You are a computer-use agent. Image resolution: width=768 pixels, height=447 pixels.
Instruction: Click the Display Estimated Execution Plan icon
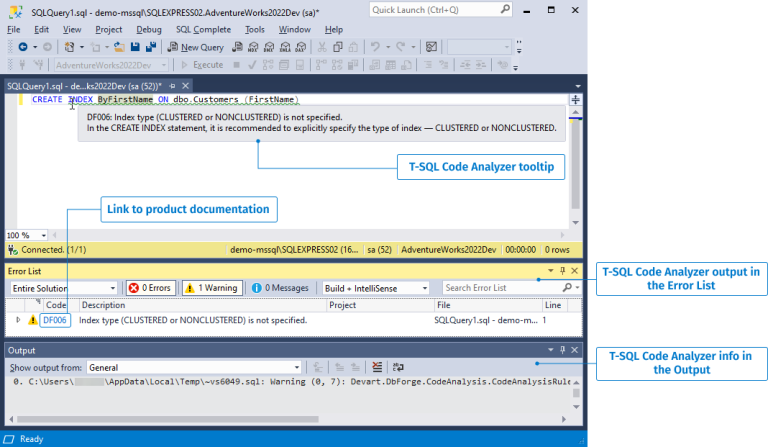[268, 65]
